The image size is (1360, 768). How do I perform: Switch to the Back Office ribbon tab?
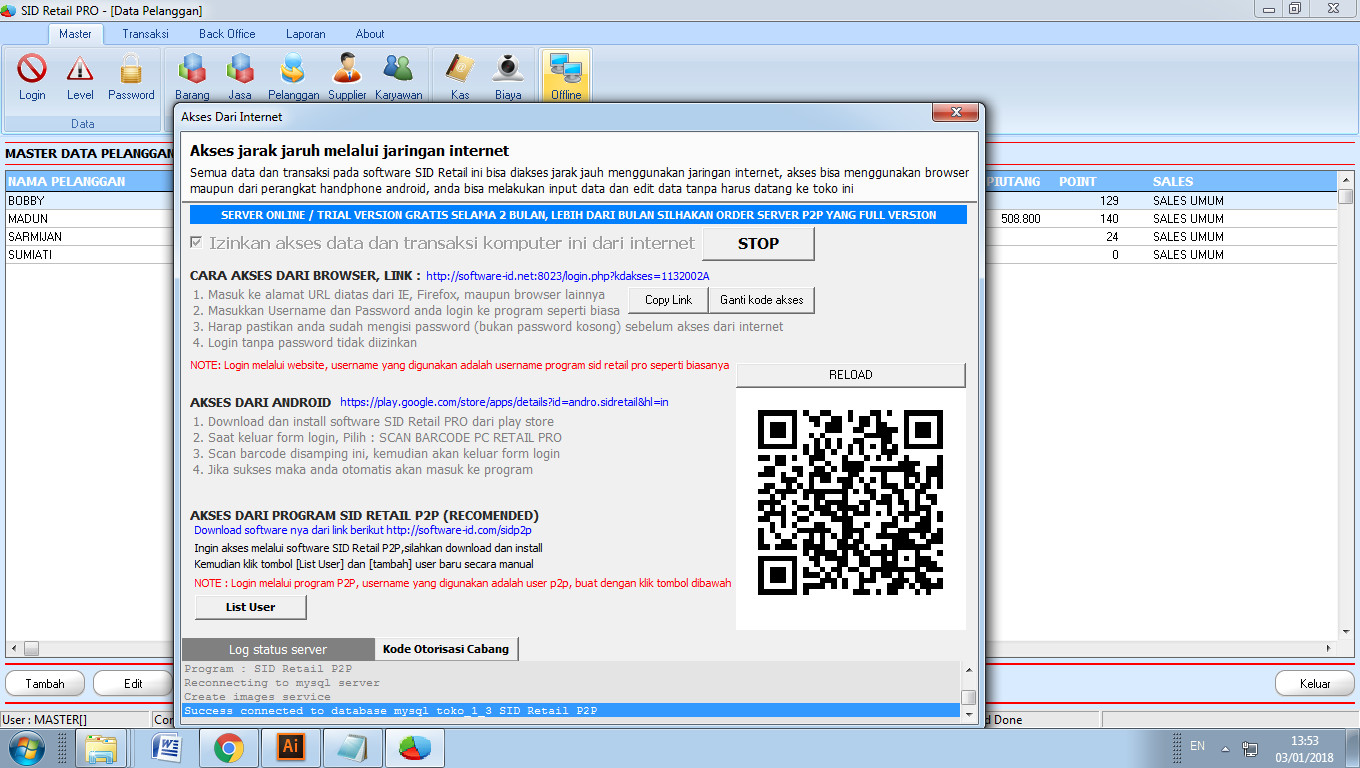coord(227,34)
